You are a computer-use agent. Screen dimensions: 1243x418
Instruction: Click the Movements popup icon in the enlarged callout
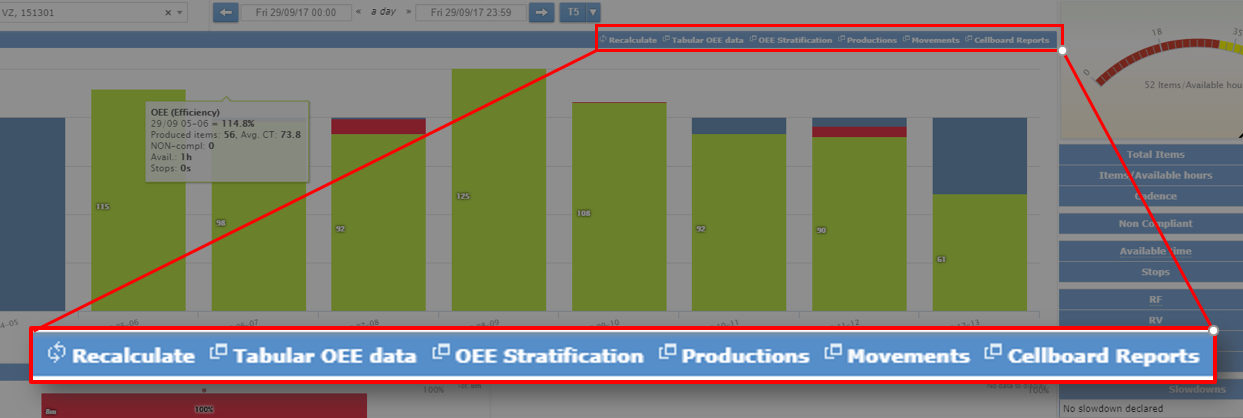pos(833,354)
